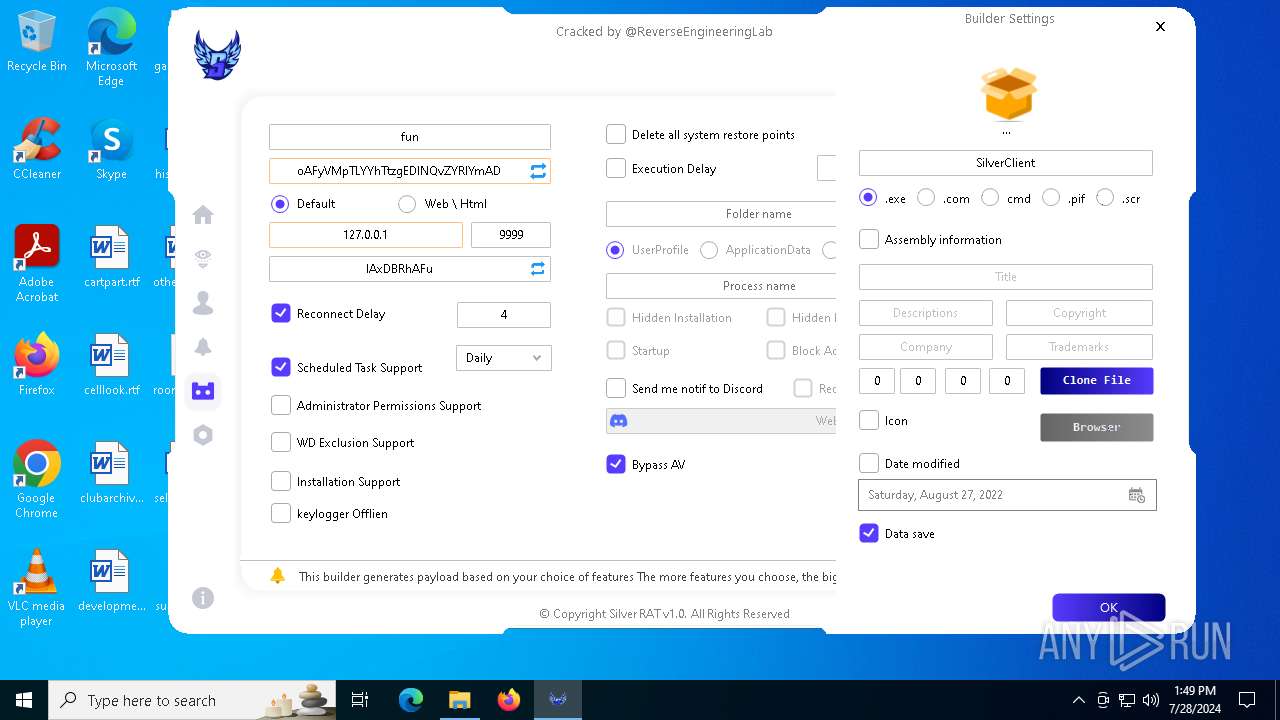Screen dimensions: 1280x720
Task: Open the settings hexagon sidebar icon
Action: [x=203, y=435]
